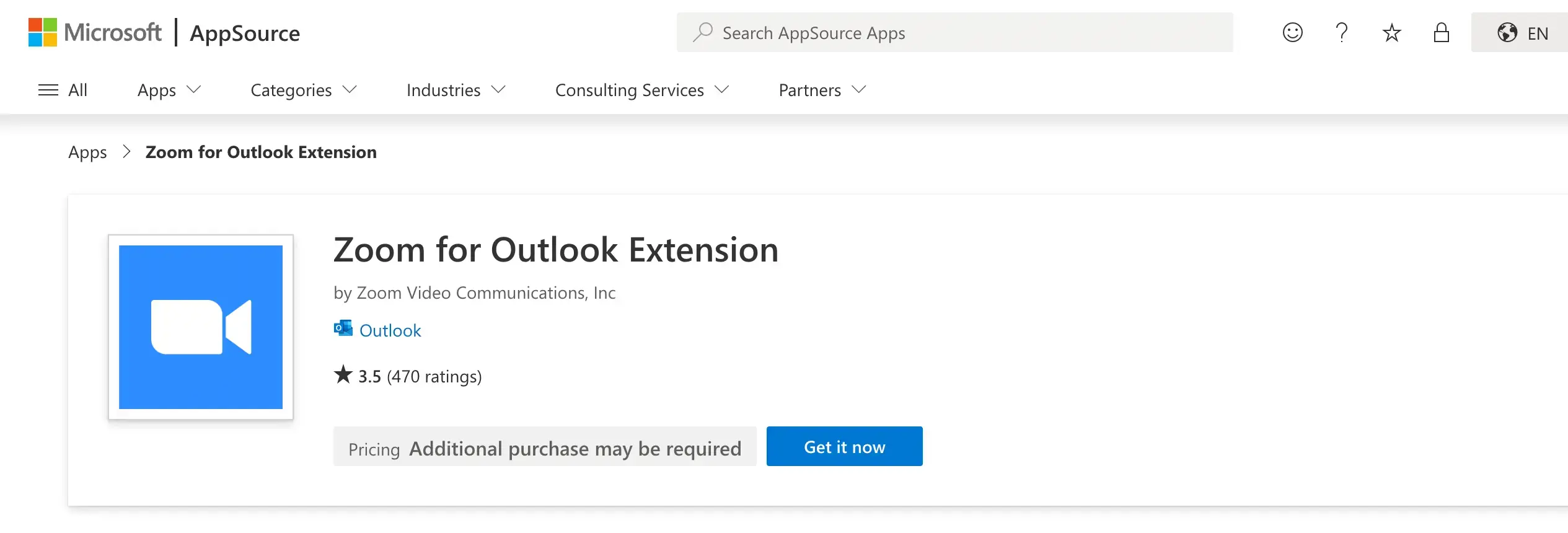Open favorites via the star icon
This screenshot has height=533, width=1568.
(x=1391, y=32)
